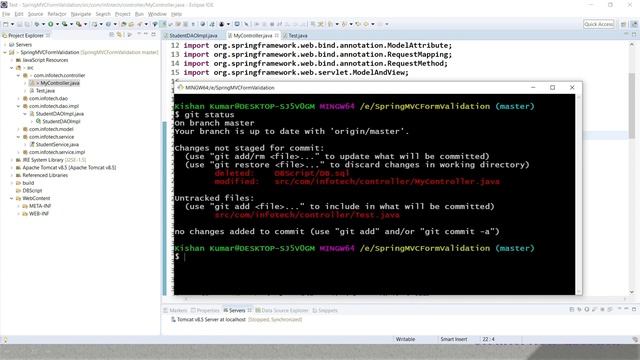Expand the com.infotech.dao package
The width and height of the screenshot is (640, 360).
18,98
